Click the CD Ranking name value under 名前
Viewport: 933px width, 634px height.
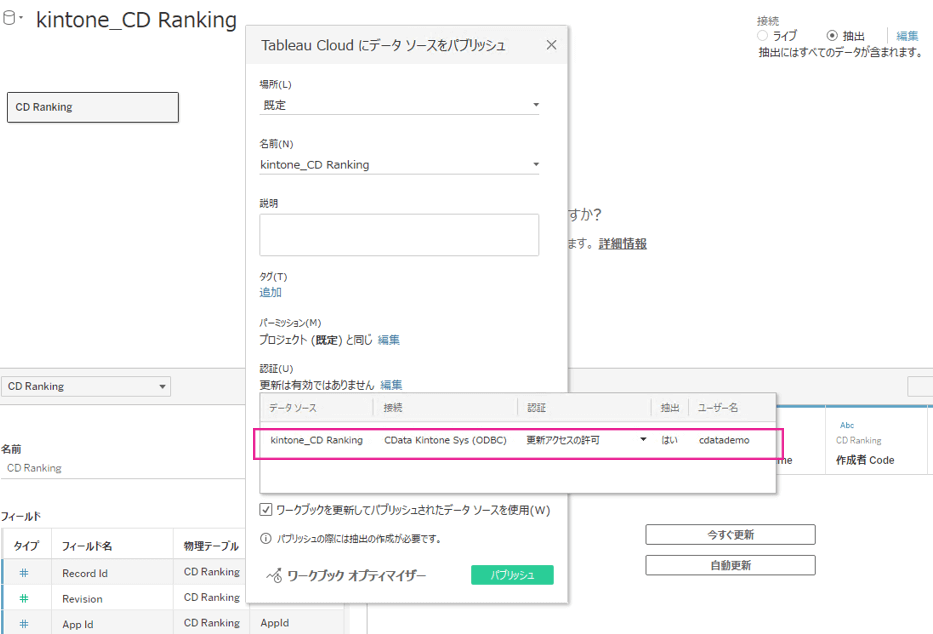point(34,468)
